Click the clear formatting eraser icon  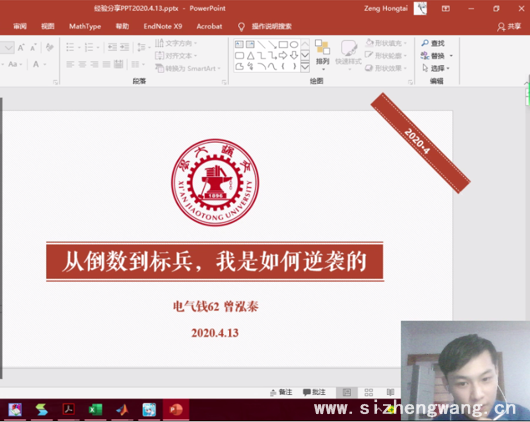tap(49, 47)
